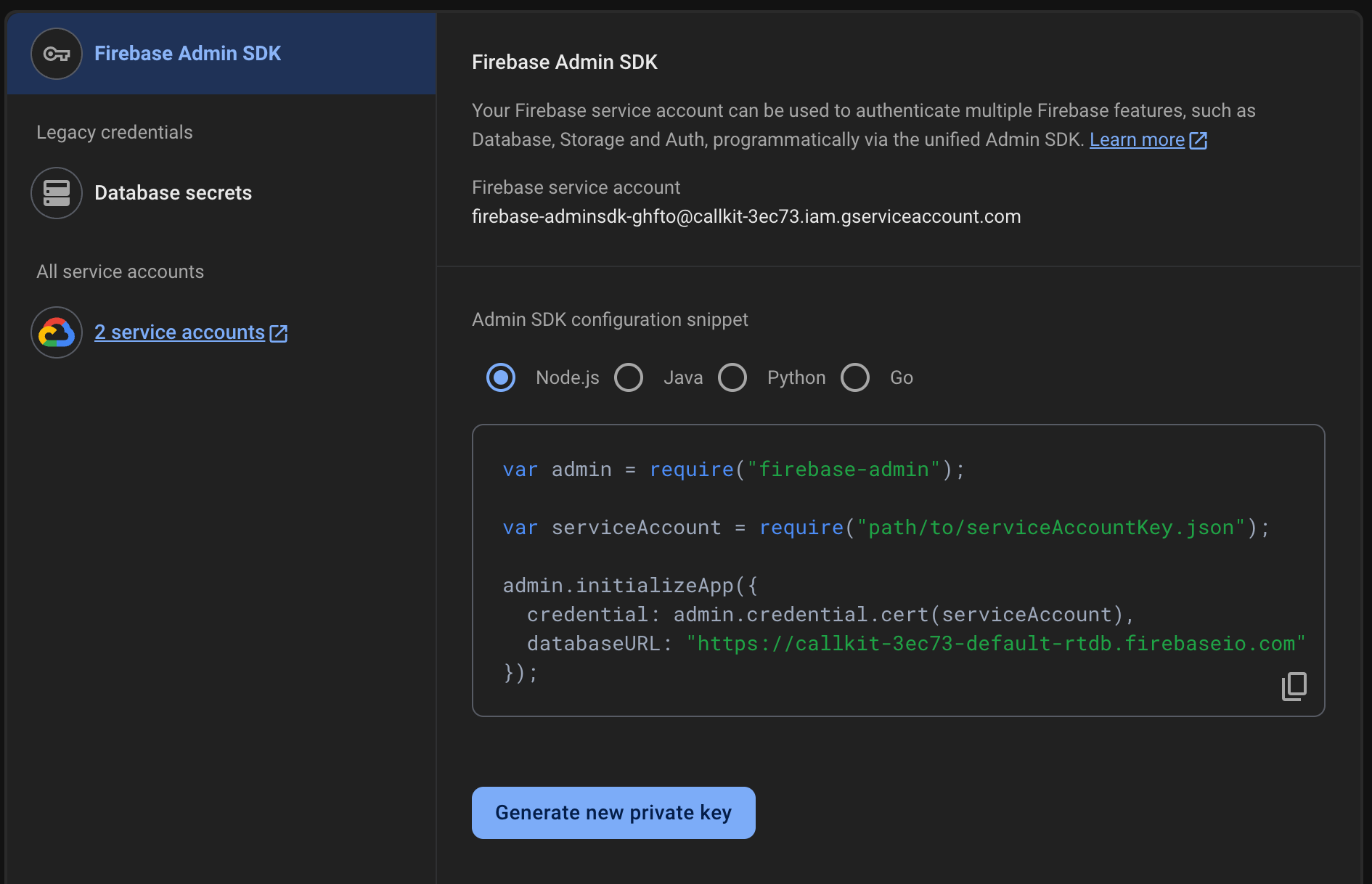This screenshot has height=884, width=1372.
Task: Click the 'Firebase Admin SDK' panel heading
Action: tap(565, 62)
